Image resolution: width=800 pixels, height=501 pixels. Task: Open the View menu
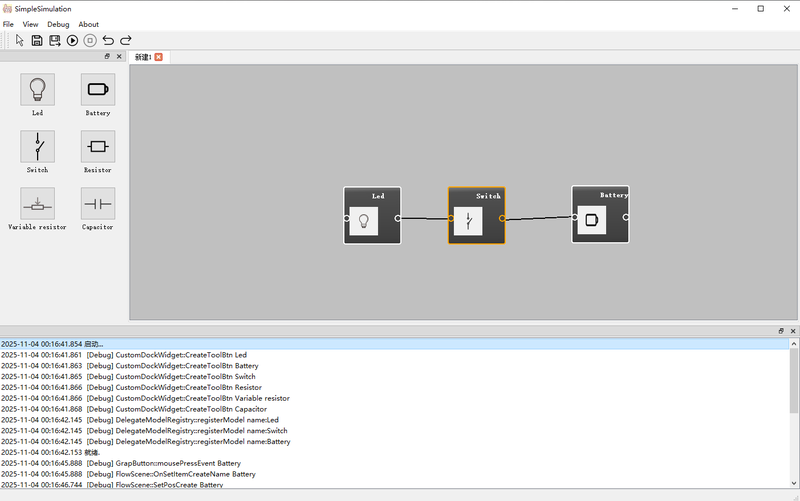[x=30, y=24]
